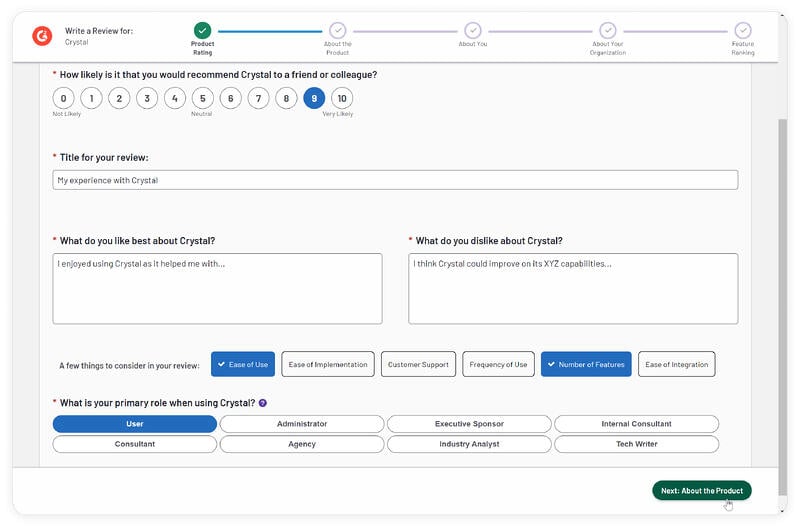
Task: Open About Your Organization step icon
Action: point(608,31)
